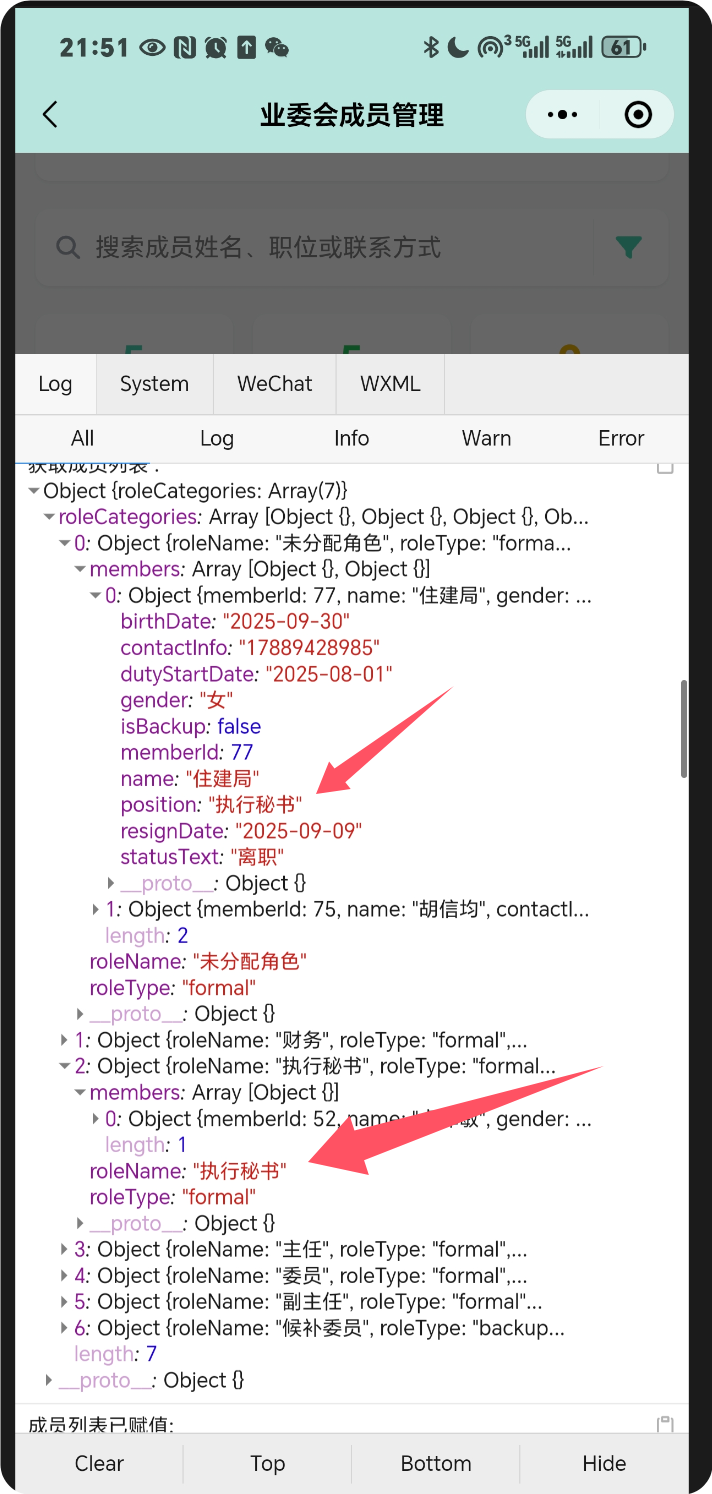Jump to end with Bottom button
712x1494 pixels.
pyautogui.click(x=436, y=1463)
